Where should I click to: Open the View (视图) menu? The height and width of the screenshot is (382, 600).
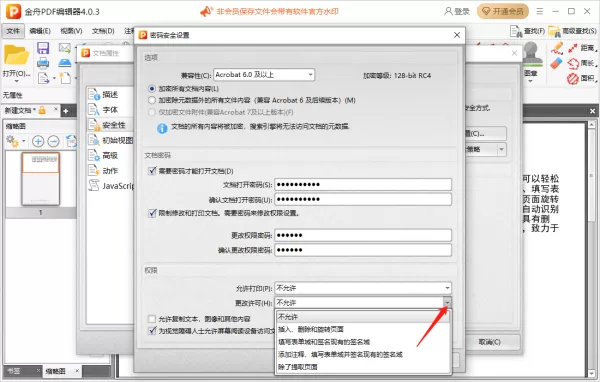(x=71, y=31)
